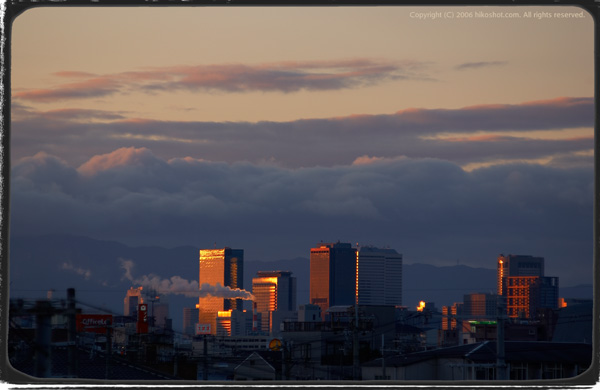Click the triangular gabled rooftop in the foreground

click(x=254, y=366)
